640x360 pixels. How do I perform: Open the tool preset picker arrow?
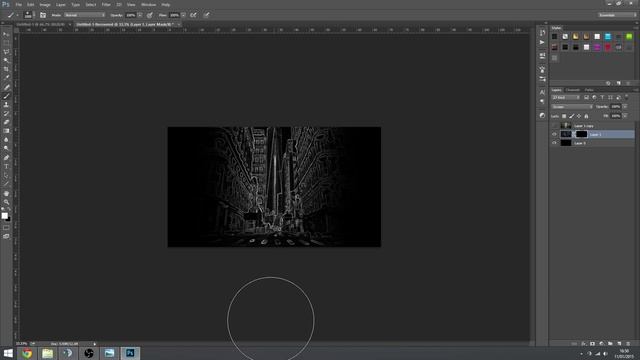point(18,15)
